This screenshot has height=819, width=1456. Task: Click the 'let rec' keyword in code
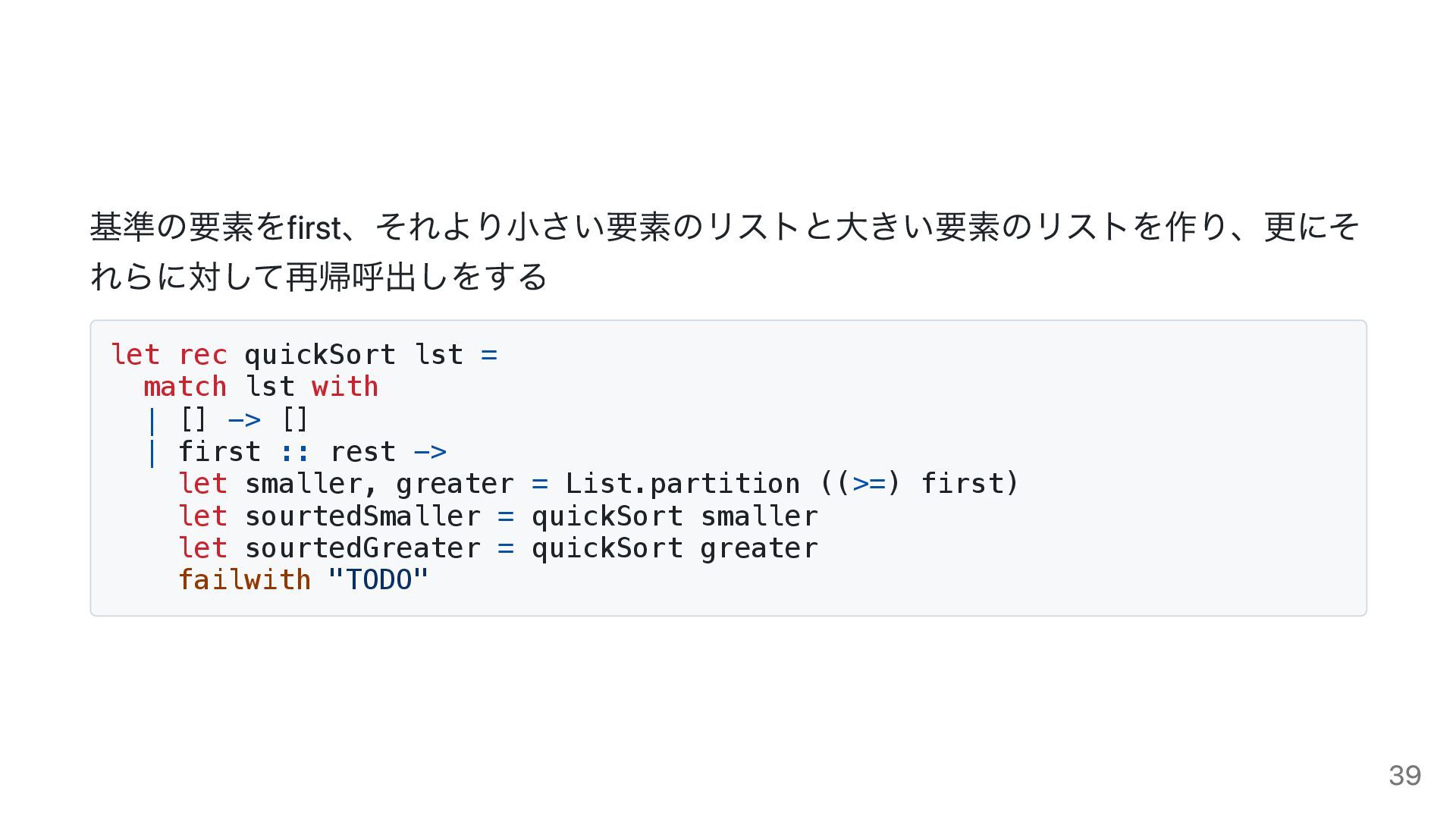pyautogui.click(x=169, y=354)
